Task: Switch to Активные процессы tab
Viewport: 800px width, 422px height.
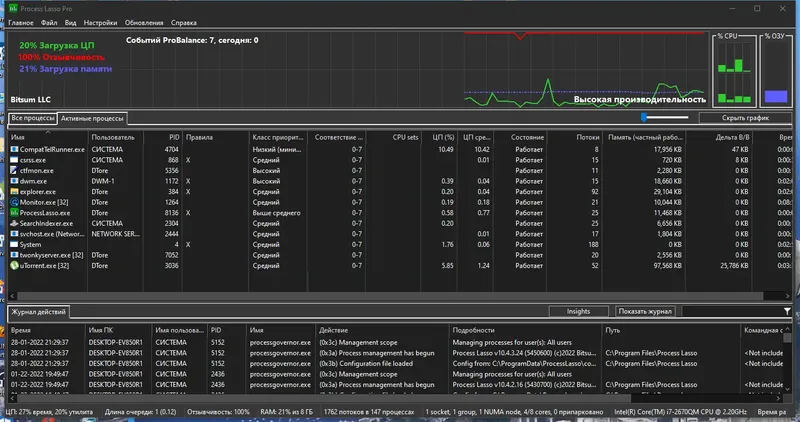Action: tap(92, 118)
